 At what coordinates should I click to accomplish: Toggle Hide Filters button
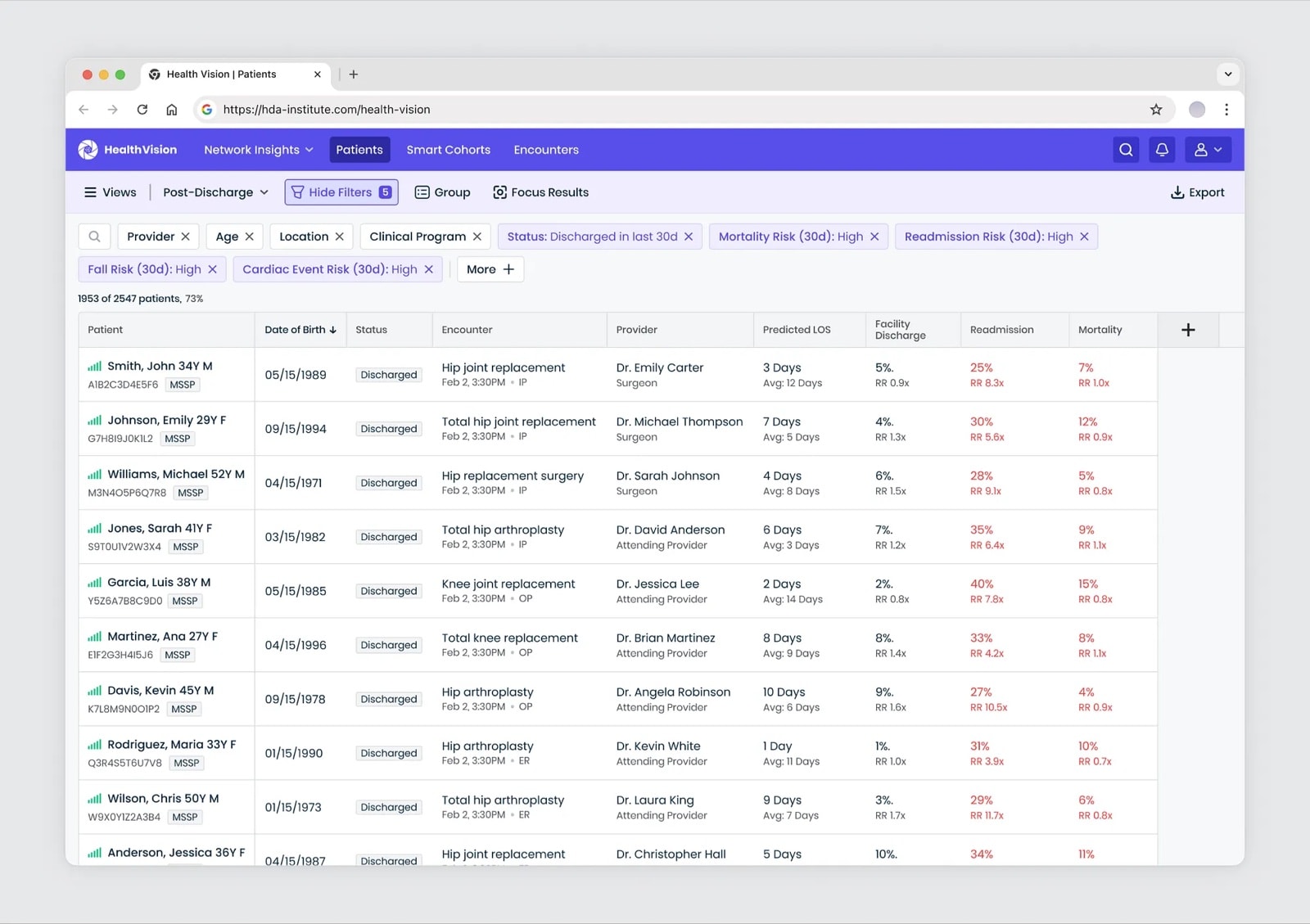[341, 192]
